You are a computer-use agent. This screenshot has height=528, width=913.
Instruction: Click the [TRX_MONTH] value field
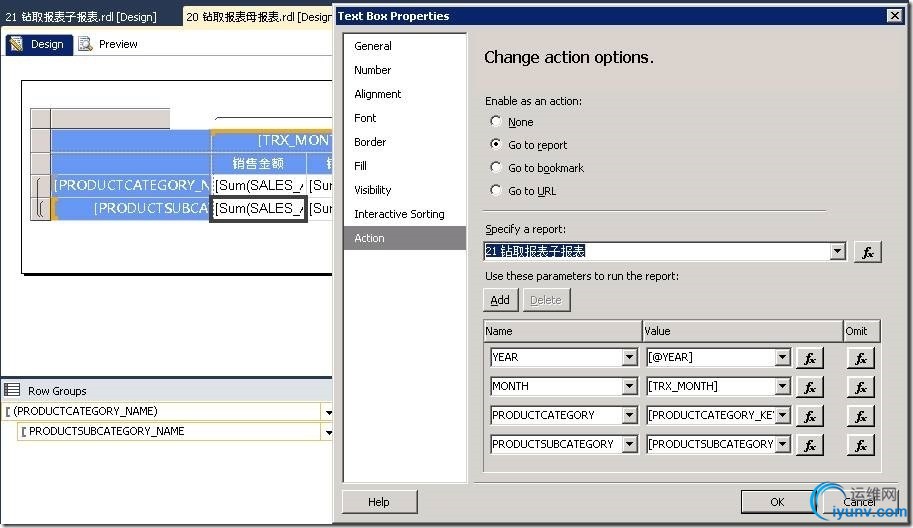click(x=710, y=386)
